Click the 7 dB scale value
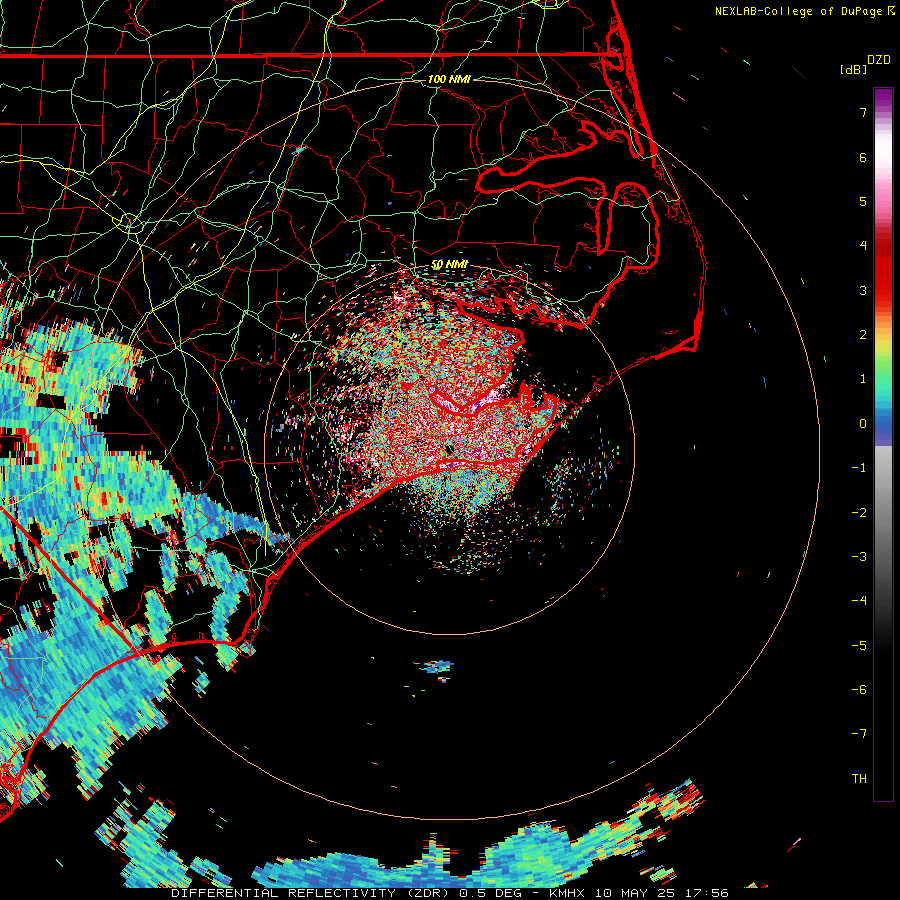The image size is (900, 900). coord(863,112)
